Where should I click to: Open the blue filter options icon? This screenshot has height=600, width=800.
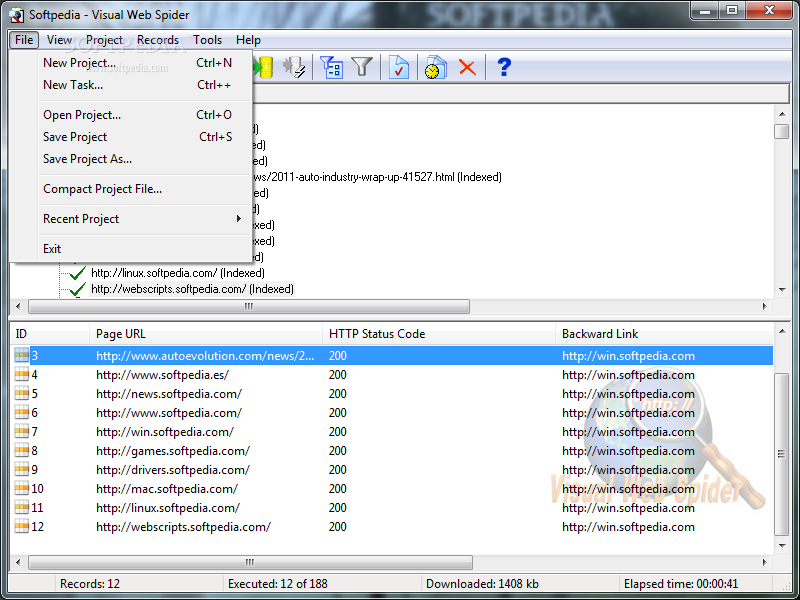[331, 67]
